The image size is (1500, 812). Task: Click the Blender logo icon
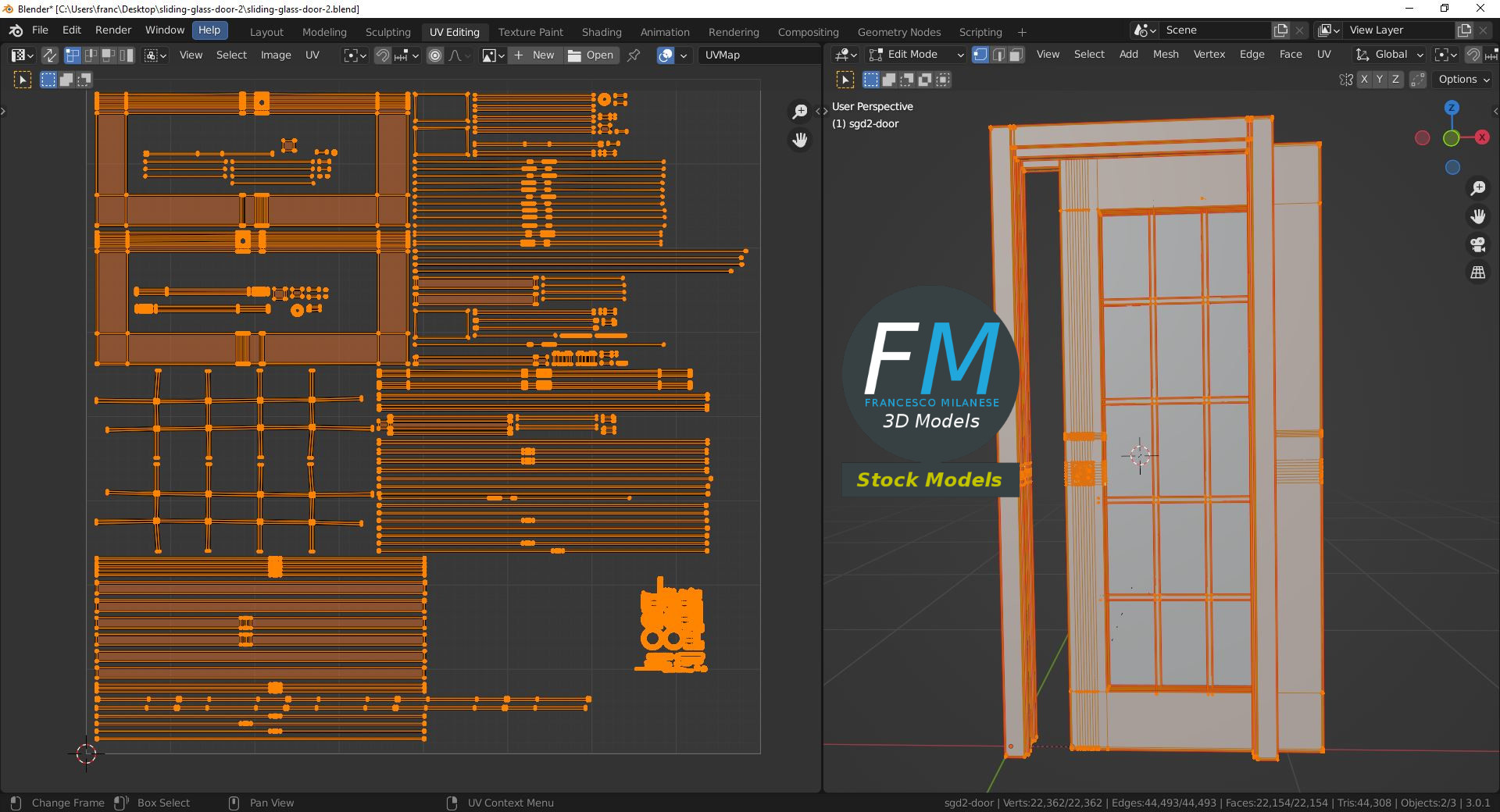[16, 30]
